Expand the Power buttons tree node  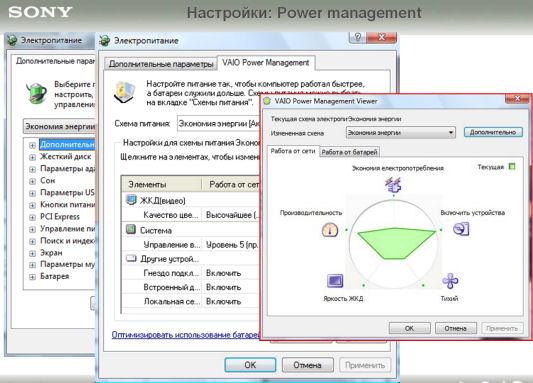(x=32, y=205)
